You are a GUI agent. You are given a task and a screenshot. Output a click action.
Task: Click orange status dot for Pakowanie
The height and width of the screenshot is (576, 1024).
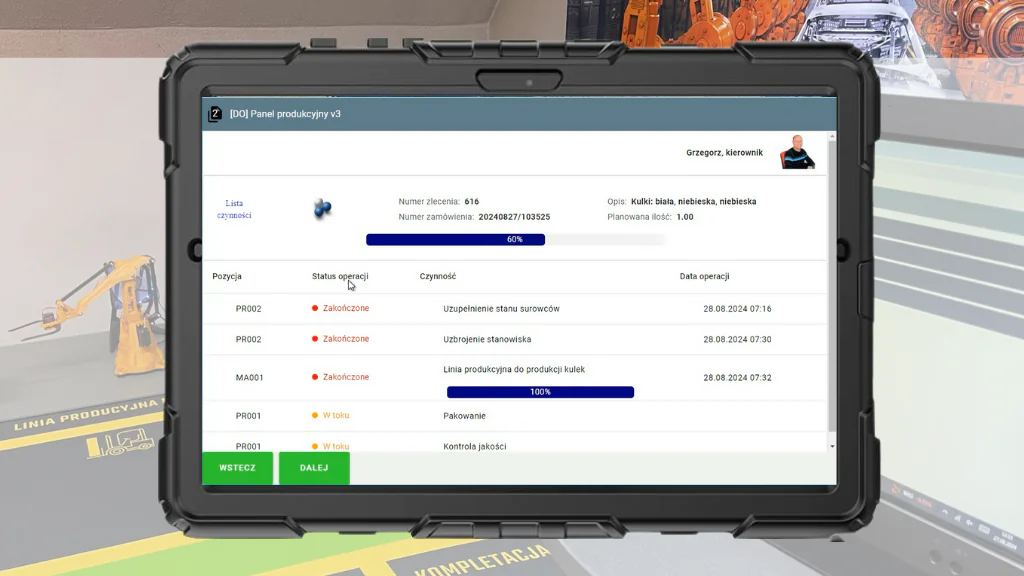[315, 415]
